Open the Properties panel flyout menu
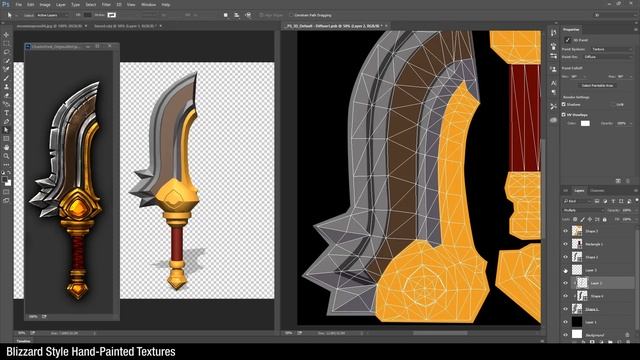Image resolution: width=640 pixels, height=360 pixels. [x=635, y=29]
